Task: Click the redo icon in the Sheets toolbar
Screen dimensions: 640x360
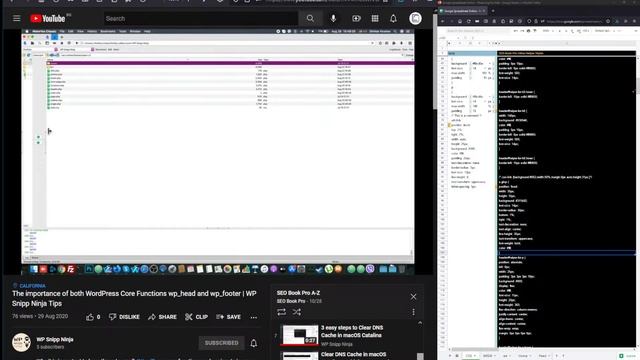Action: click(522, 31)
